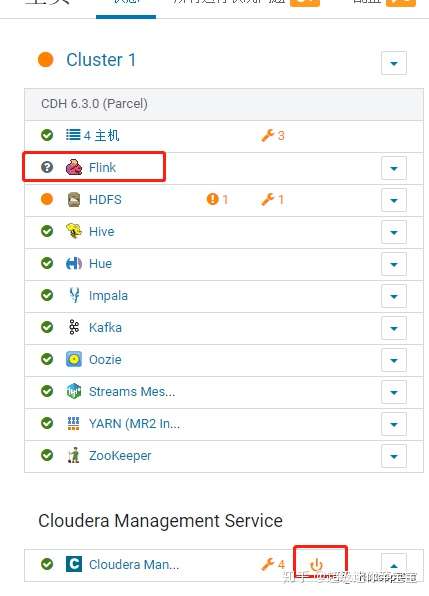Click the Oozie service icon
Viewport: 429px width, 596px height.
pyautogui.click(x=74, y=359)
